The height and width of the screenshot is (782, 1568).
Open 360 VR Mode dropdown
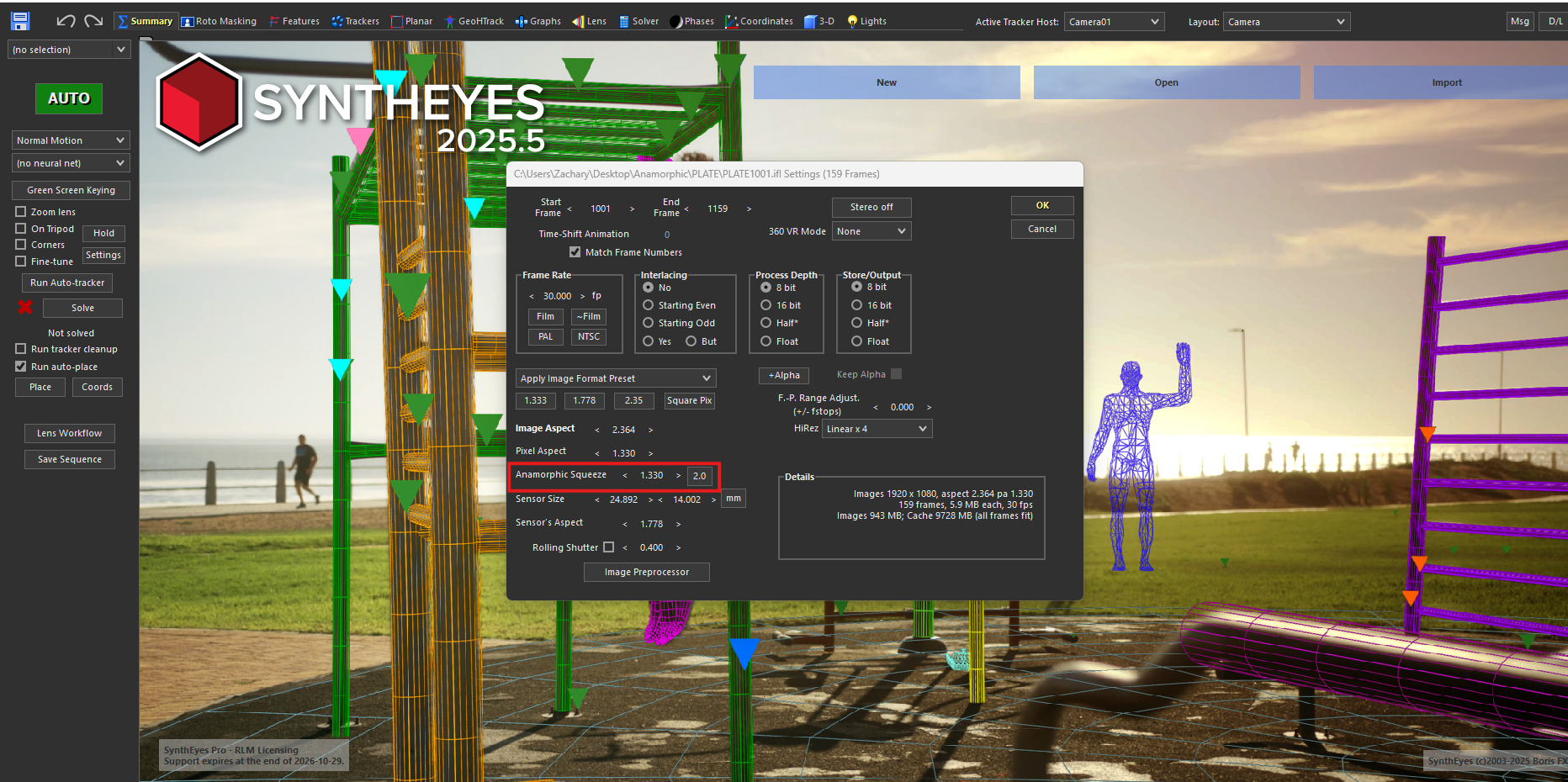871,231
